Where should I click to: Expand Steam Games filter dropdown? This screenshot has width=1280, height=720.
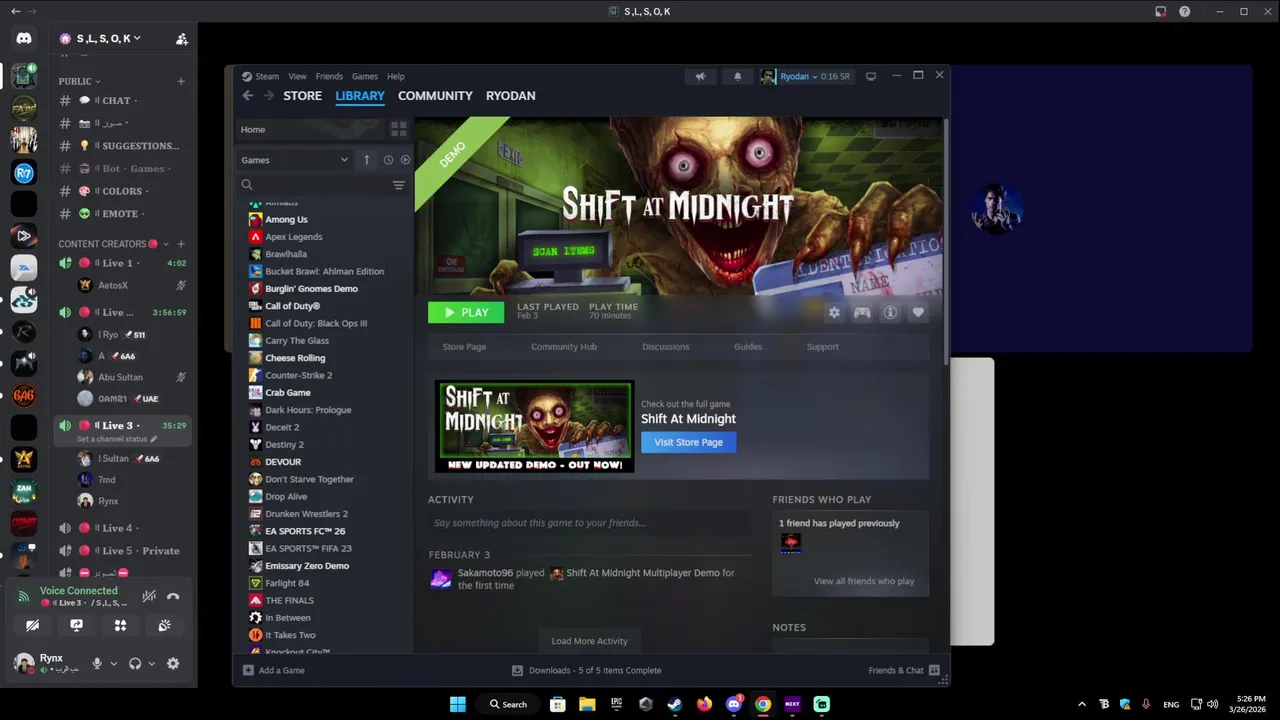(x=294, y=160)
